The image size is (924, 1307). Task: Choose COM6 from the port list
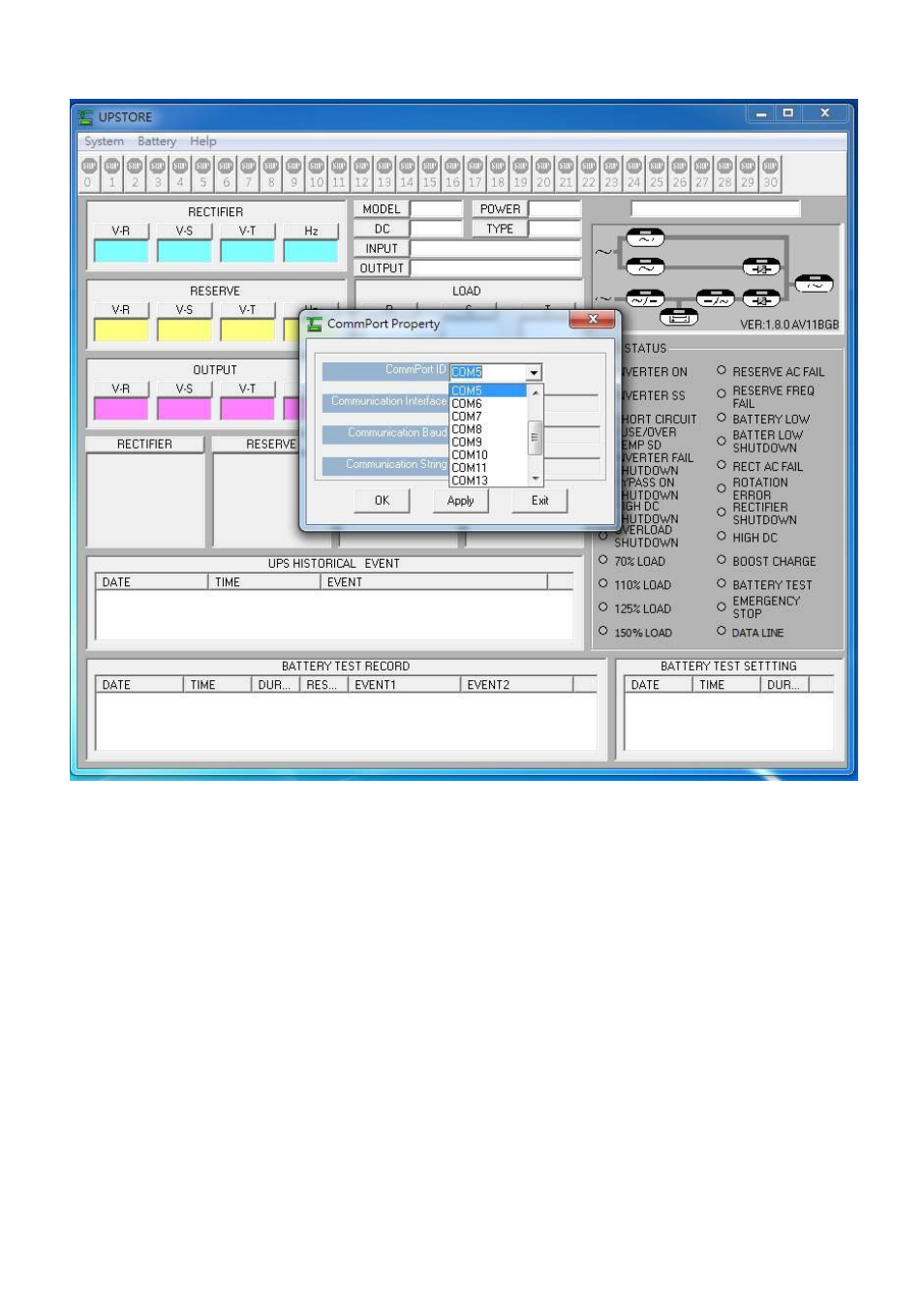click(488, 403)
